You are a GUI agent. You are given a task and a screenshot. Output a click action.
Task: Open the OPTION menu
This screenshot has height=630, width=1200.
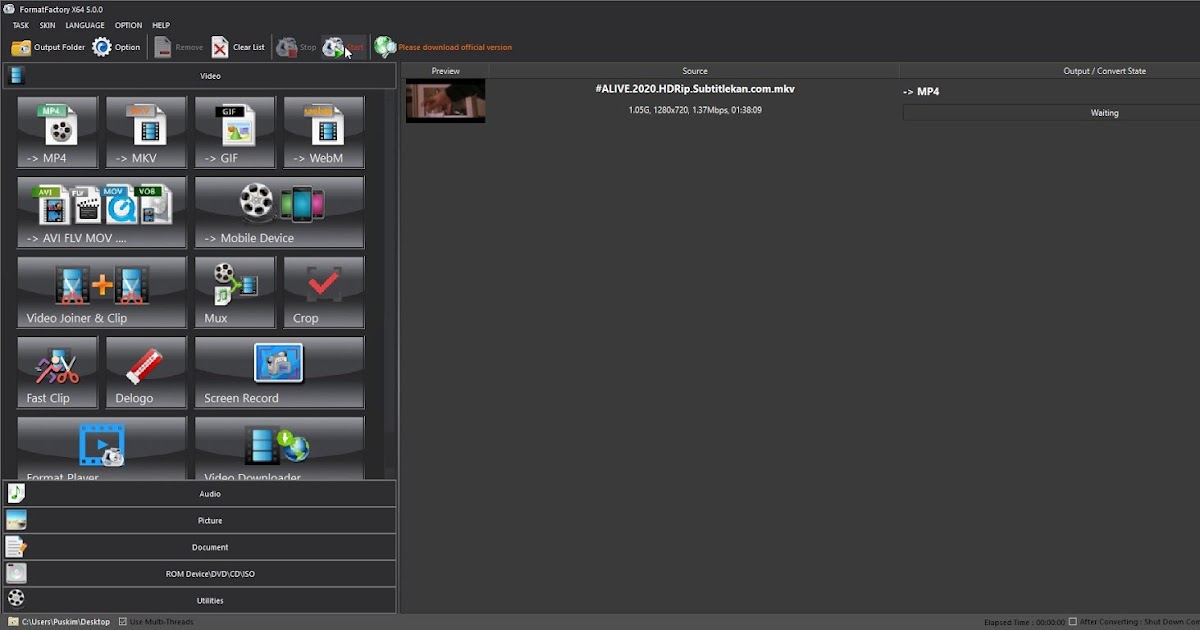coord(128,25)
